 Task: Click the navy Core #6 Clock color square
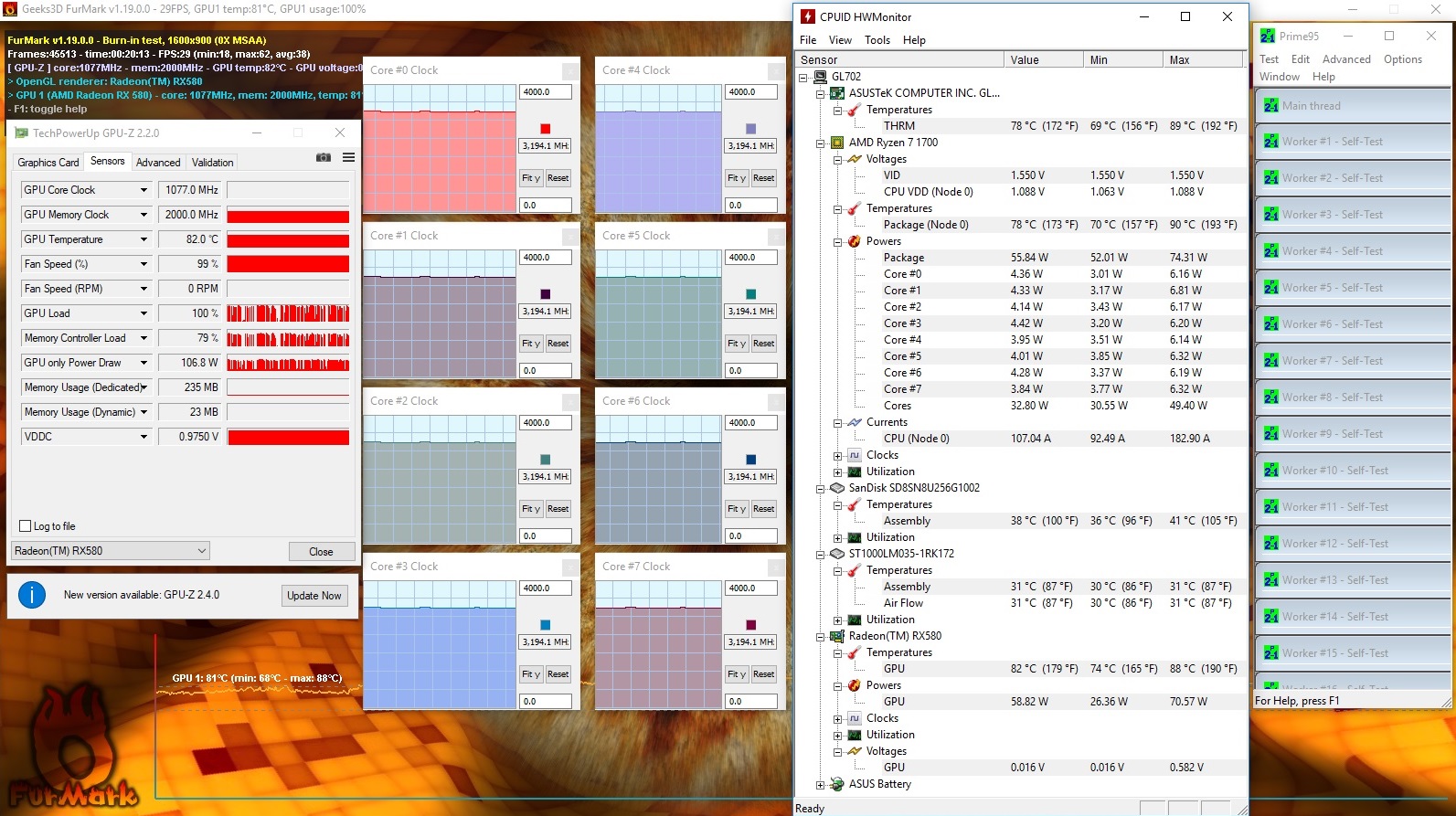tap(751, 460)
